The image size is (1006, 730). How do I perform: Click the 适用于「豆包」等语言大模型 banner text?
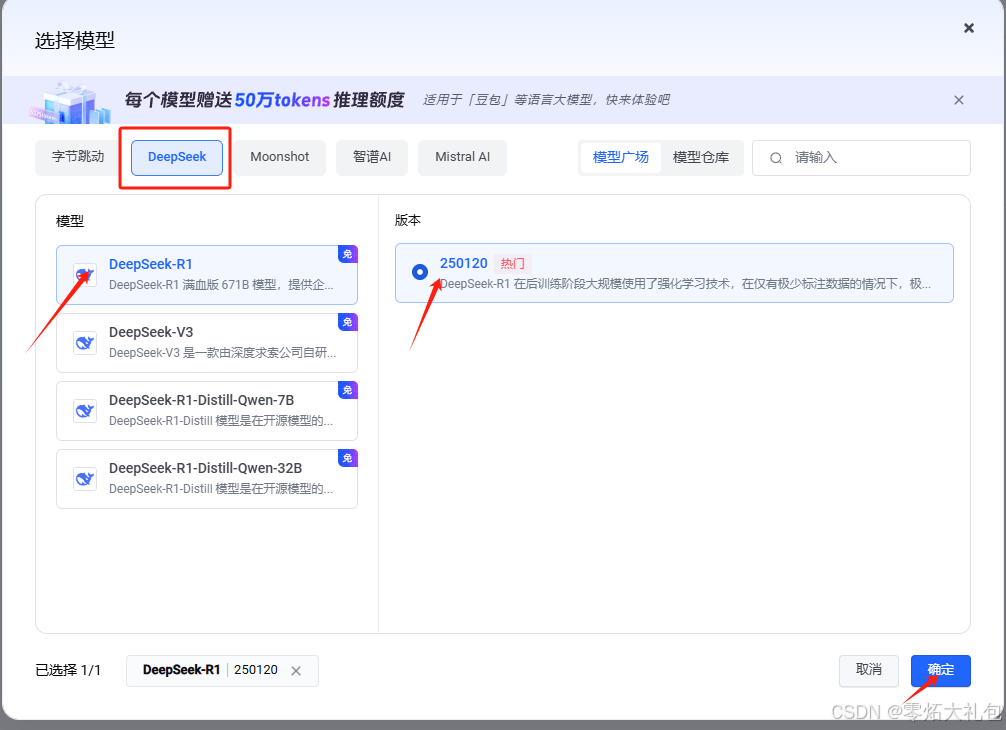pos(546,100)
